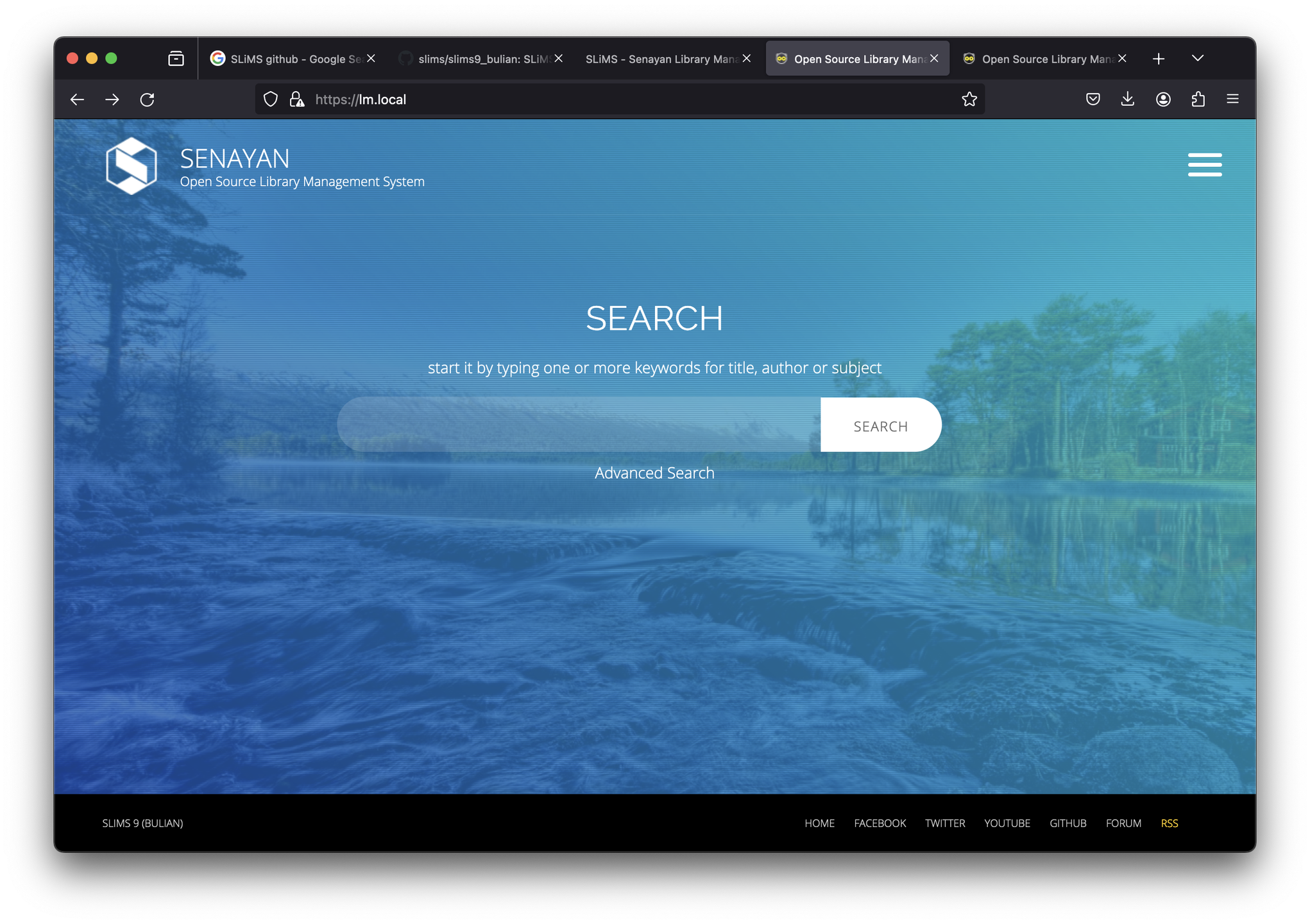The width and height of the screenshot is (1310, 924).
Task: Close the active Open Source Library tab
Action: pyautogui.click(x=934, y=58)
